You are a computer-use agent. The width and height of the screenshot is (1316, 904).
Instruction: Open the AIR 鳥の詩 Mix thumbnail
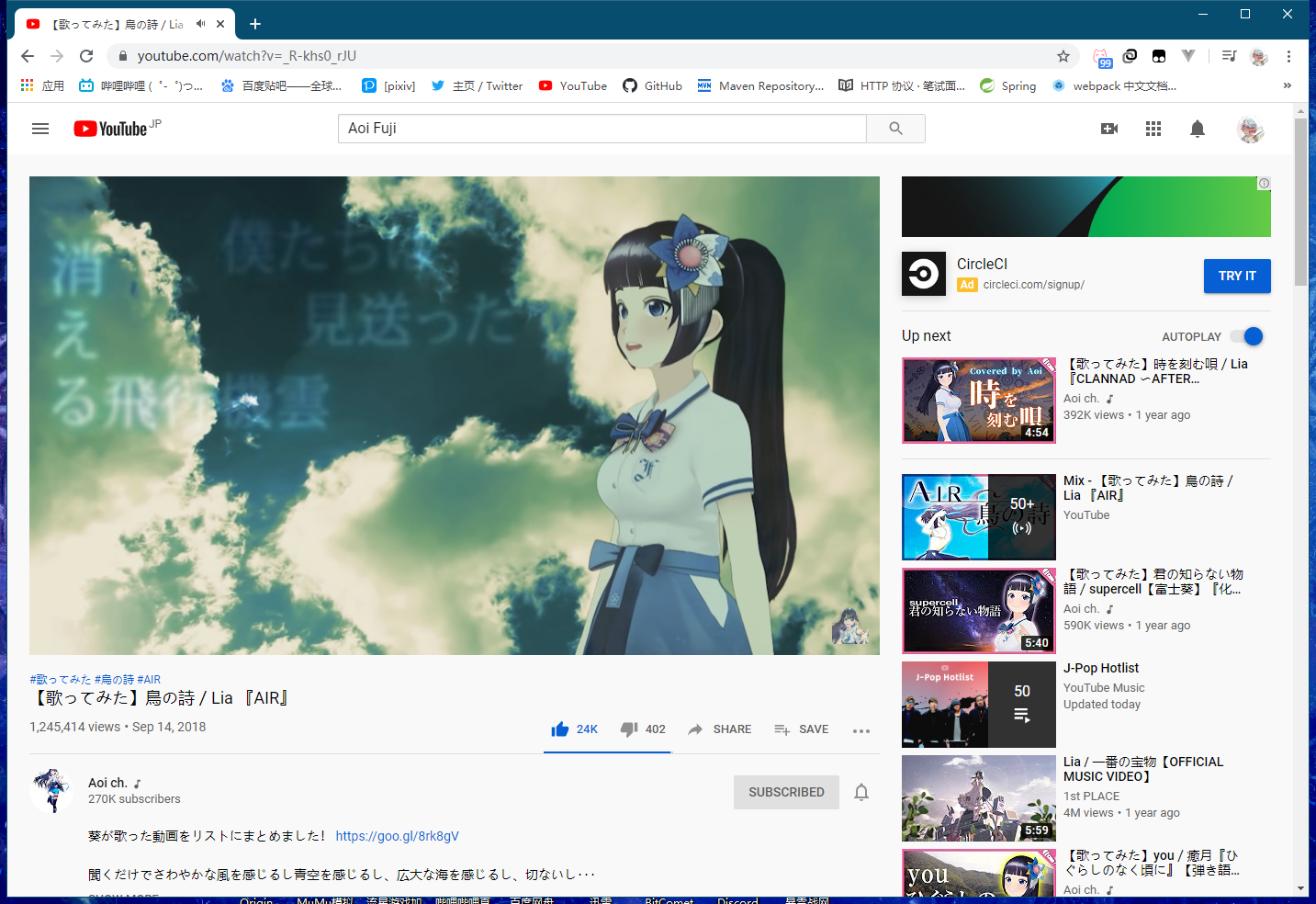click(x=979, y=517)
